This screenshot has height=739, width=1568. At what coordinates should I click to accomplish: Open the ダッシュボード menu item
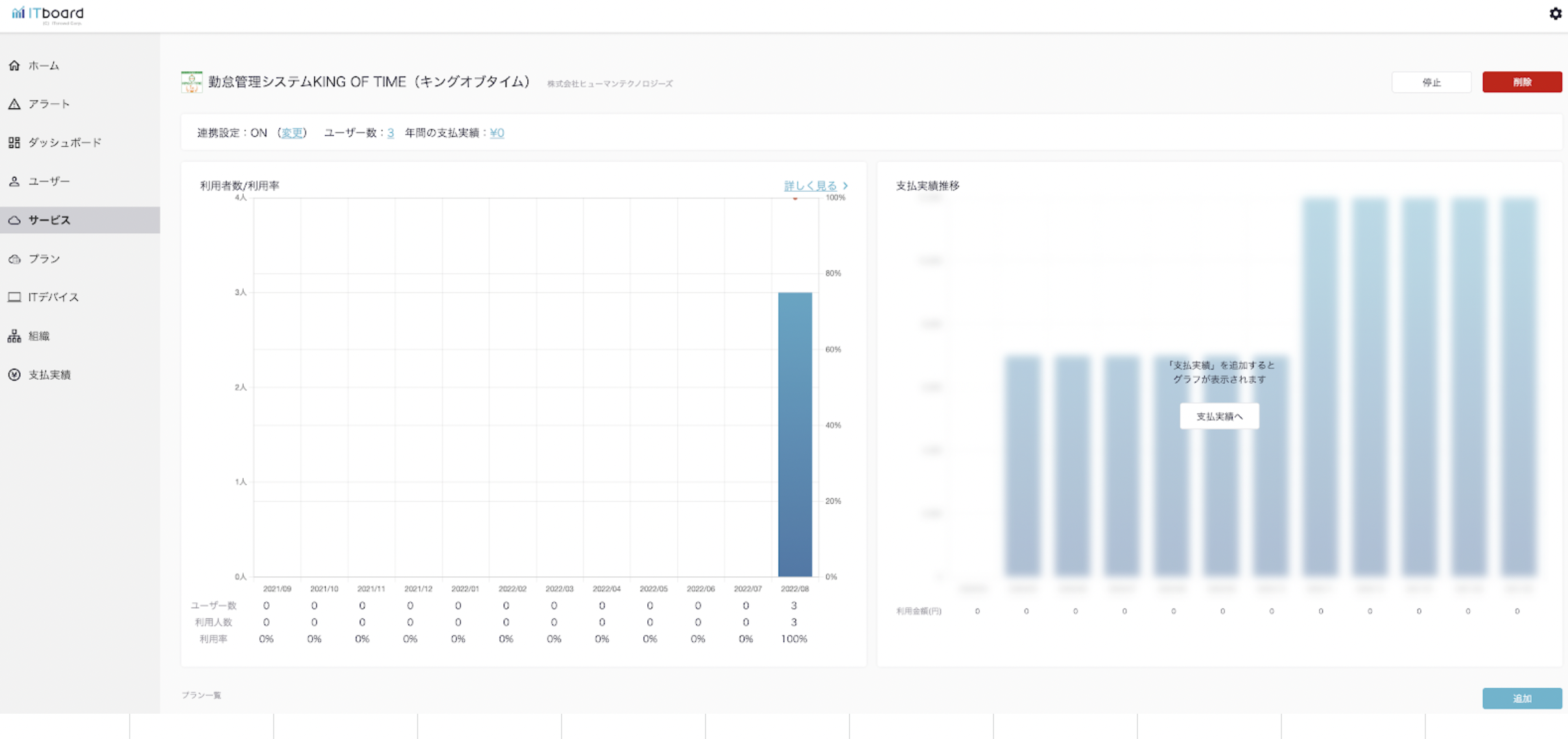(x=65, y=143)
